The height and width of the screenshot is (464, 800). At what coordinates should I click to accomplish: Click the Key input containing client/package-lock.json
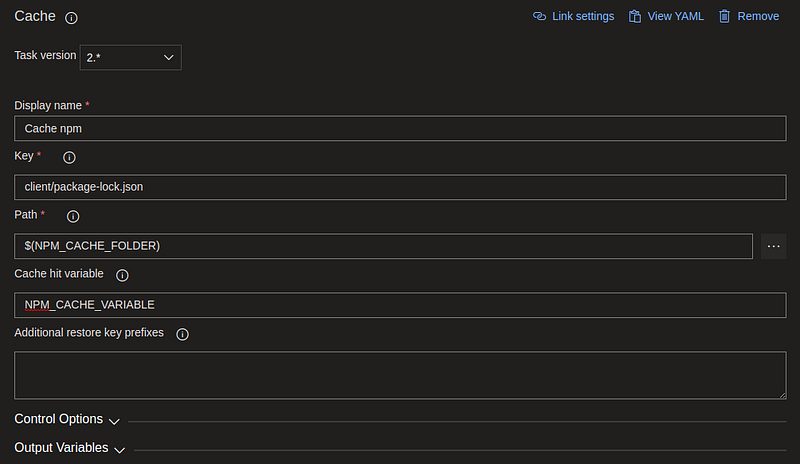coord(400,187)
